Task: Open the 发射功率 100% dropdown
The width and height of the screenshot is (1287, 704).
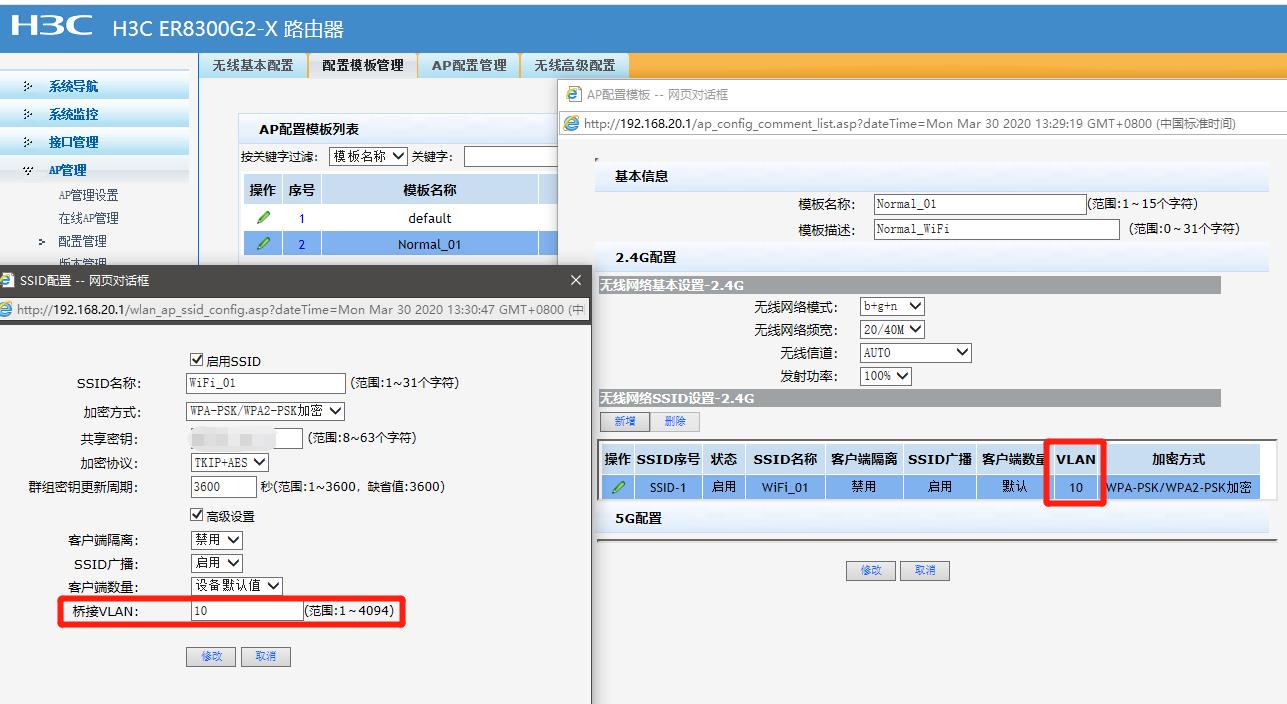Action: pos(886,376)
